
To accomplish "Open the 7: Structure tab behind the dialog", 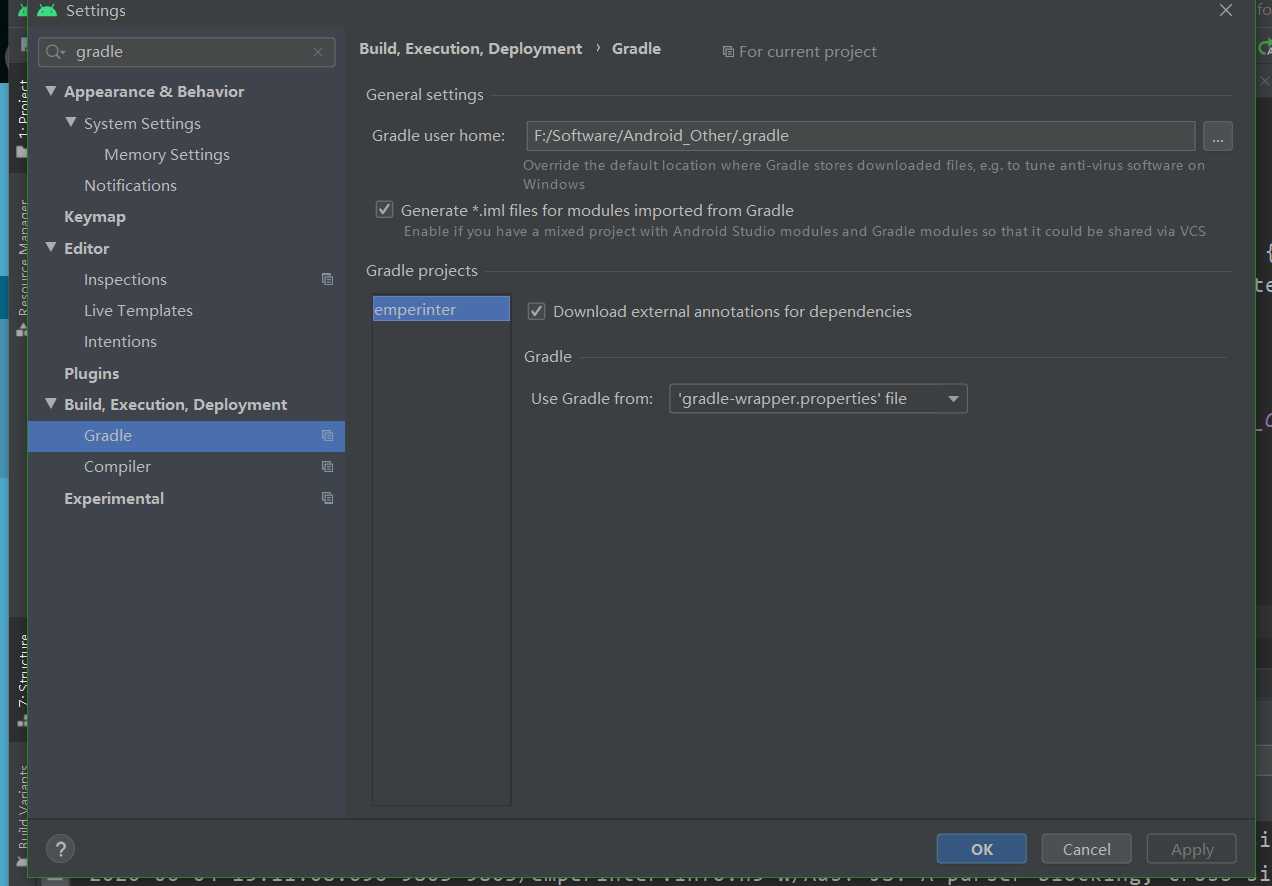I will pyautogui.click(x=22, y=680).
